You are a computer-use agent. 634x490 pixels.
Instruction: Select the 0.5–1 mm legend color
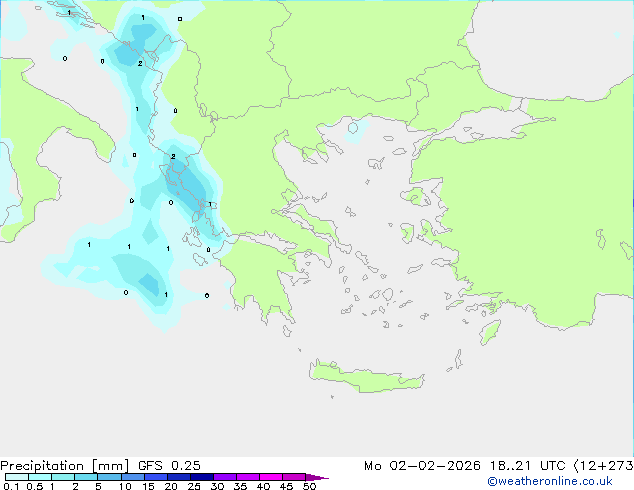click(40, 477)
